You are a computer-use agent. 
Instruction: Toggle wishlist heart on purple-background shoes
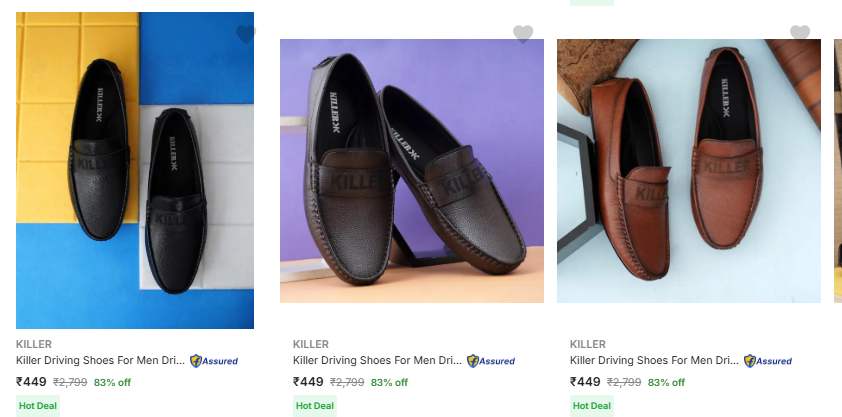click(523, 34)
